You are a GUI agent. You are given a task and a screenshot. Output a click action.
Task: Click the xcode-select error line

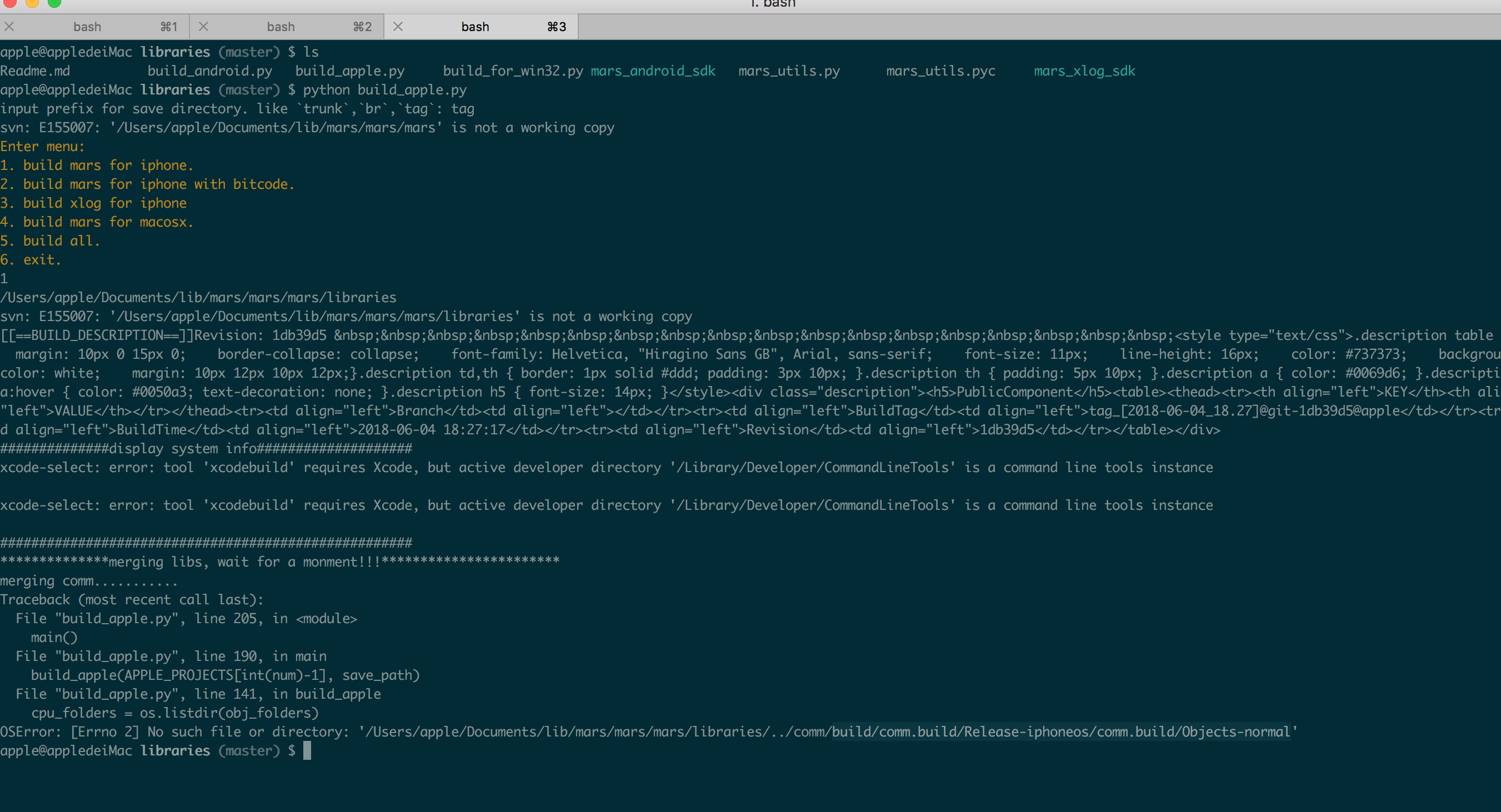[606, 467]
